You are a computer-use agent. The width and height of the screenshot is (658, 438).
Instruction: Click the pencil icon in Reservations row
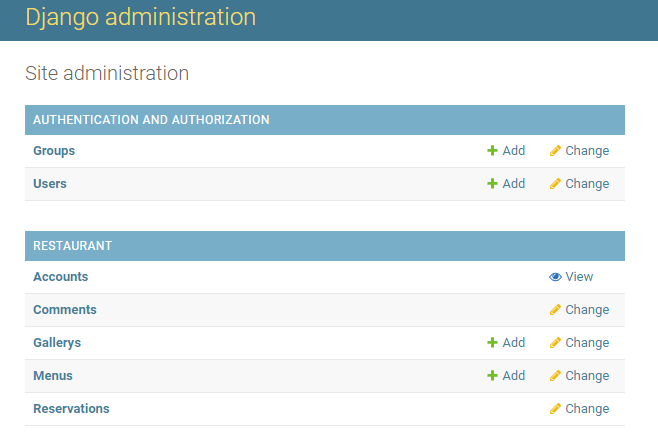[555, 409]
